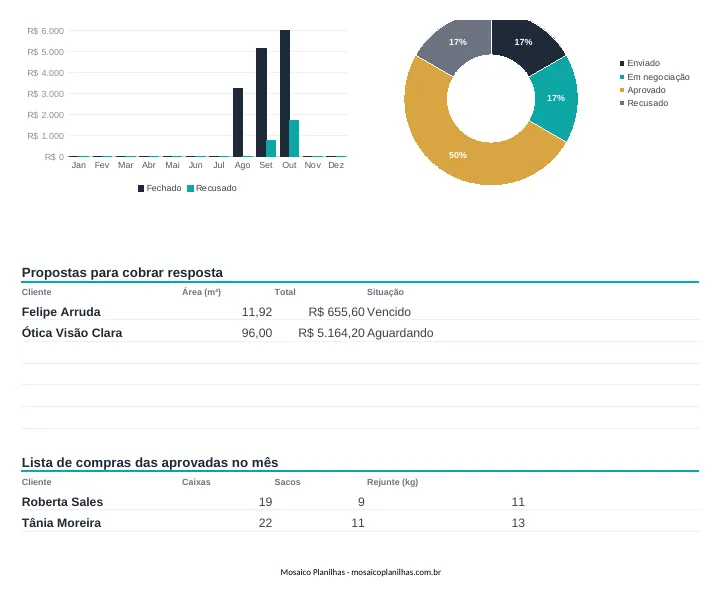Click the Set Recusado teal bar
719x597 pixels.
tap(271, 149)
